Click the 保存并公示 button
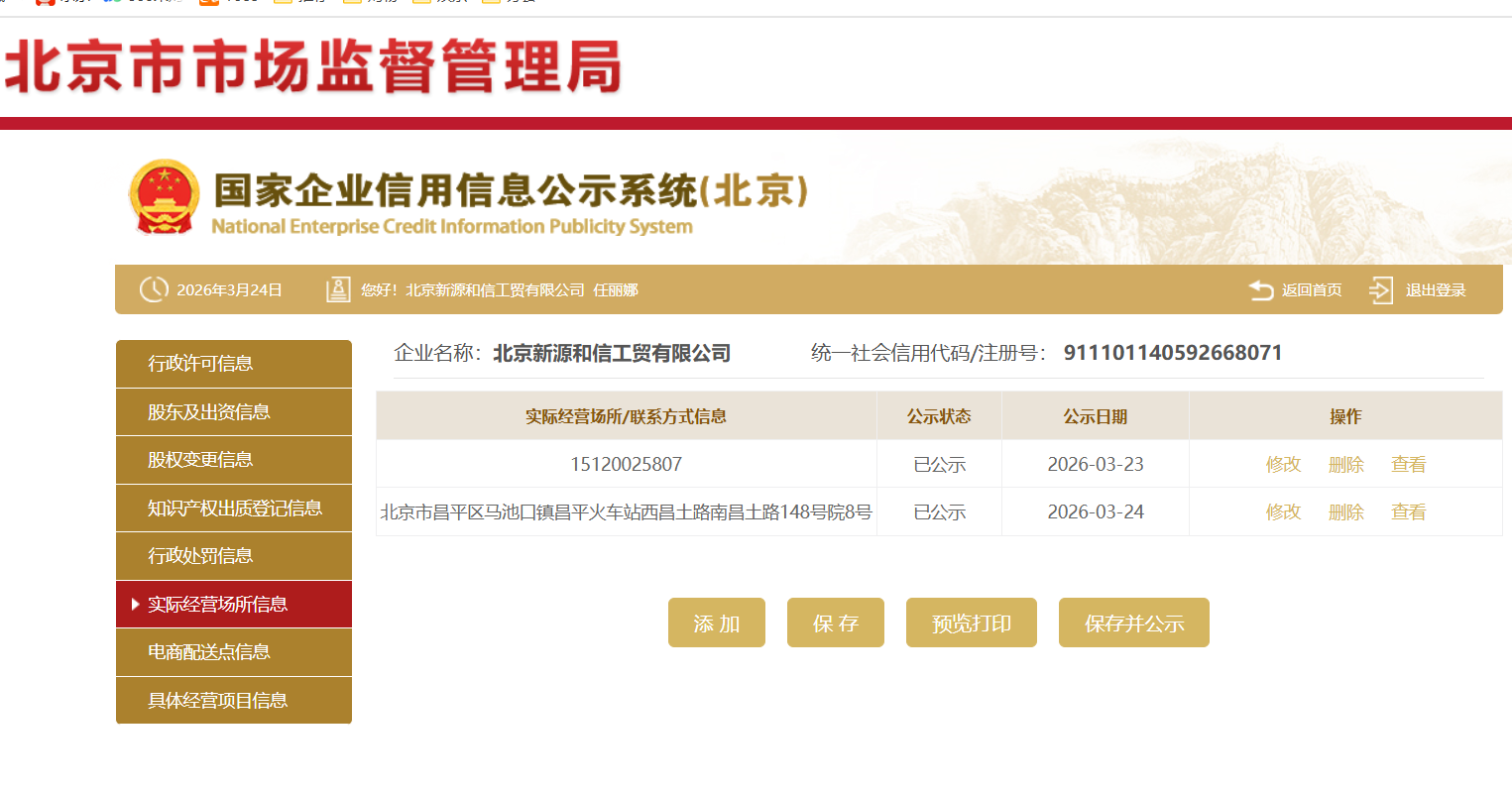 point(1134,623)
